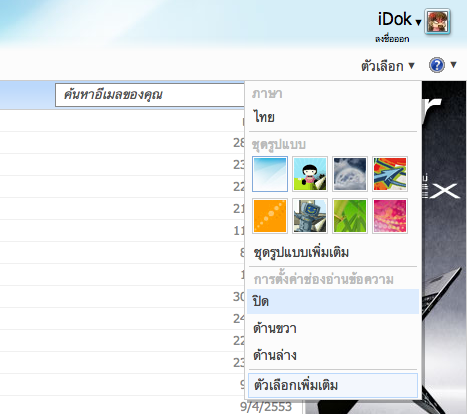467x414 pixels.
Task: Expand the arrow next to help icon
Action: coord(453,64)
